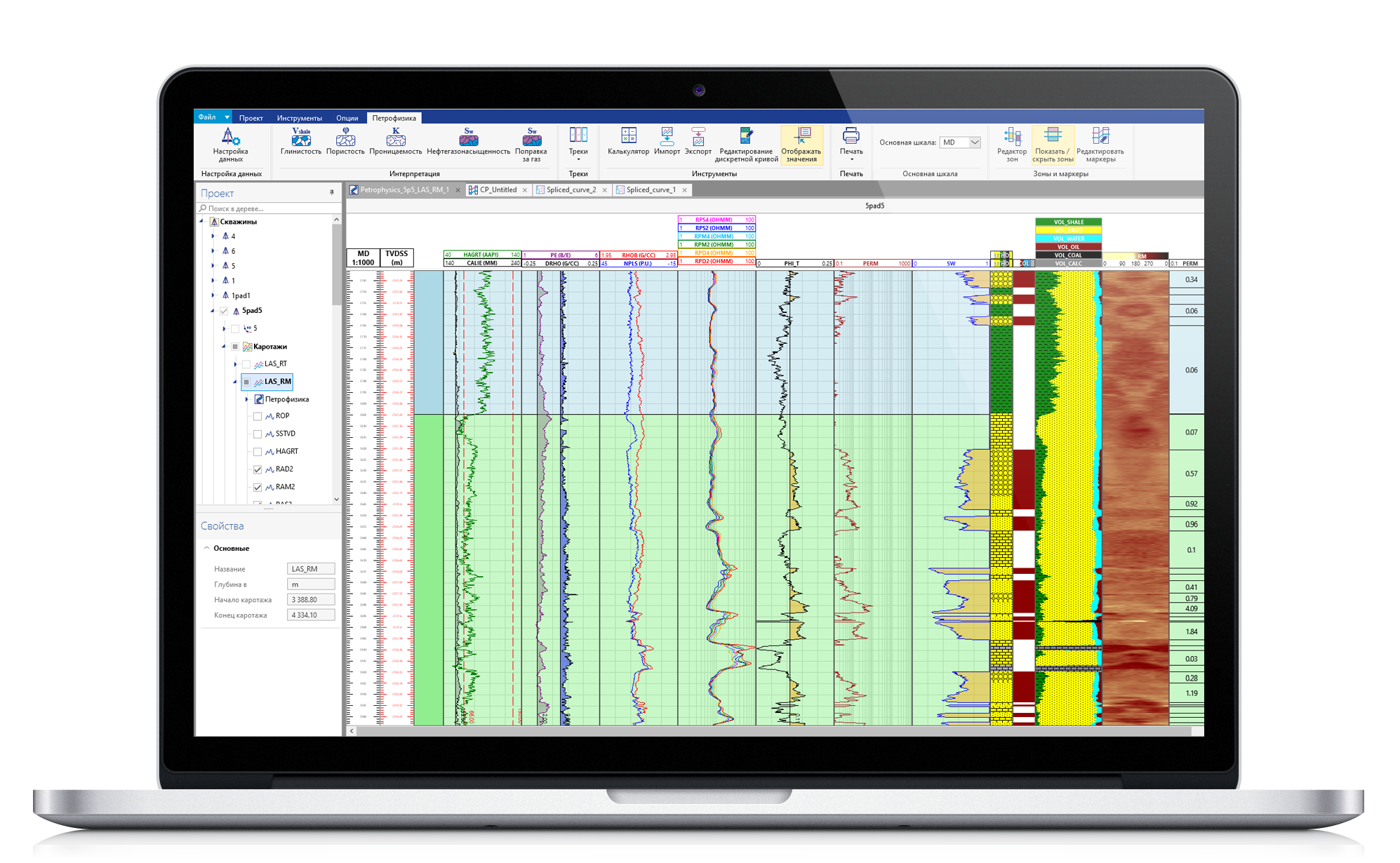Select Петрофизика node under LAS_RM

281,399
